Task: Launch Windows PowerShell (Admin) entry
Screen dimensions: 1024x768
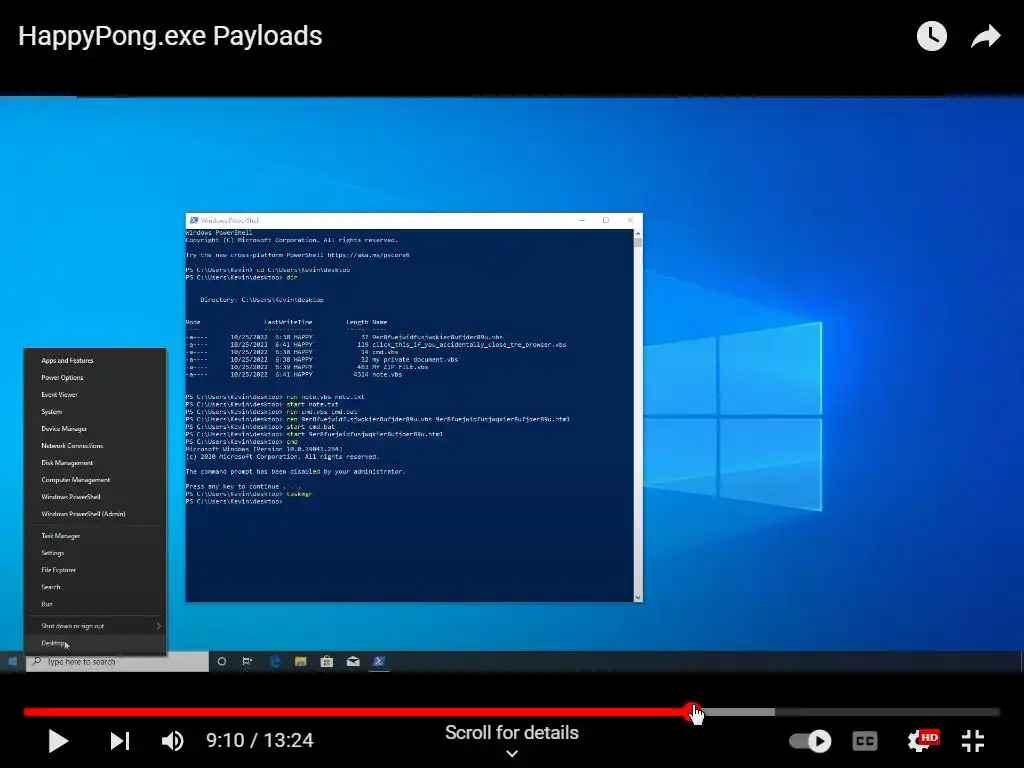Action: coord(95,514)
